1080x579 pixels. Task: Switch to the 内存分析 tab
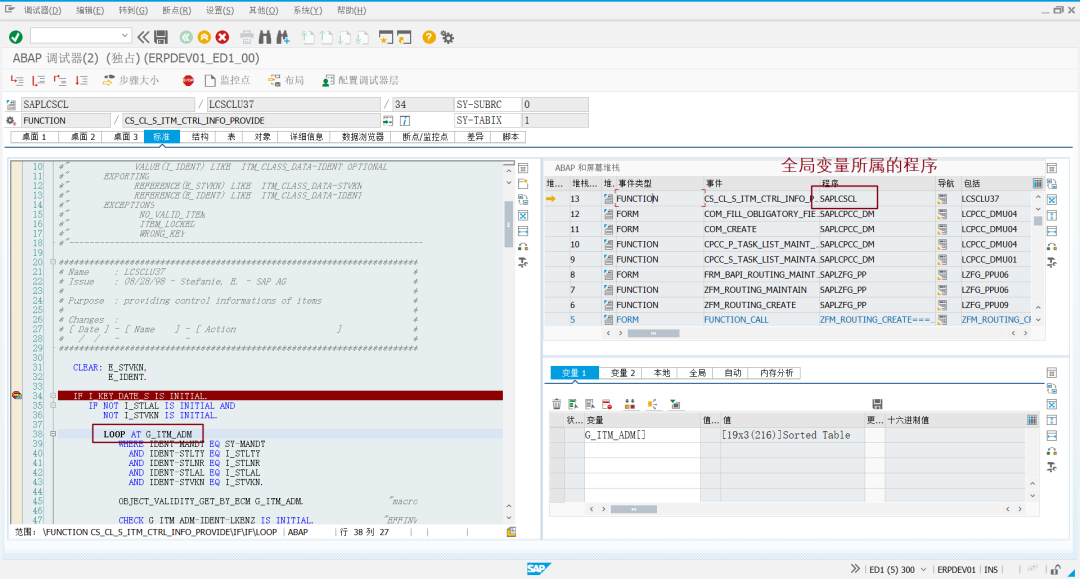pyautogui.click(x=776, y=373)
